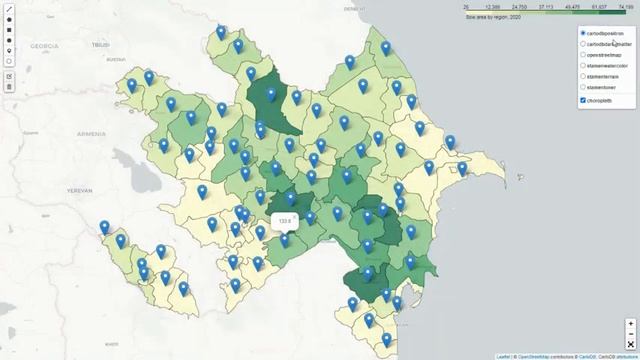Close the 133.8 popup
Image resolution: width=640 pixels, height=360 pixels.
pyautogui.click(x=295, y=217)
